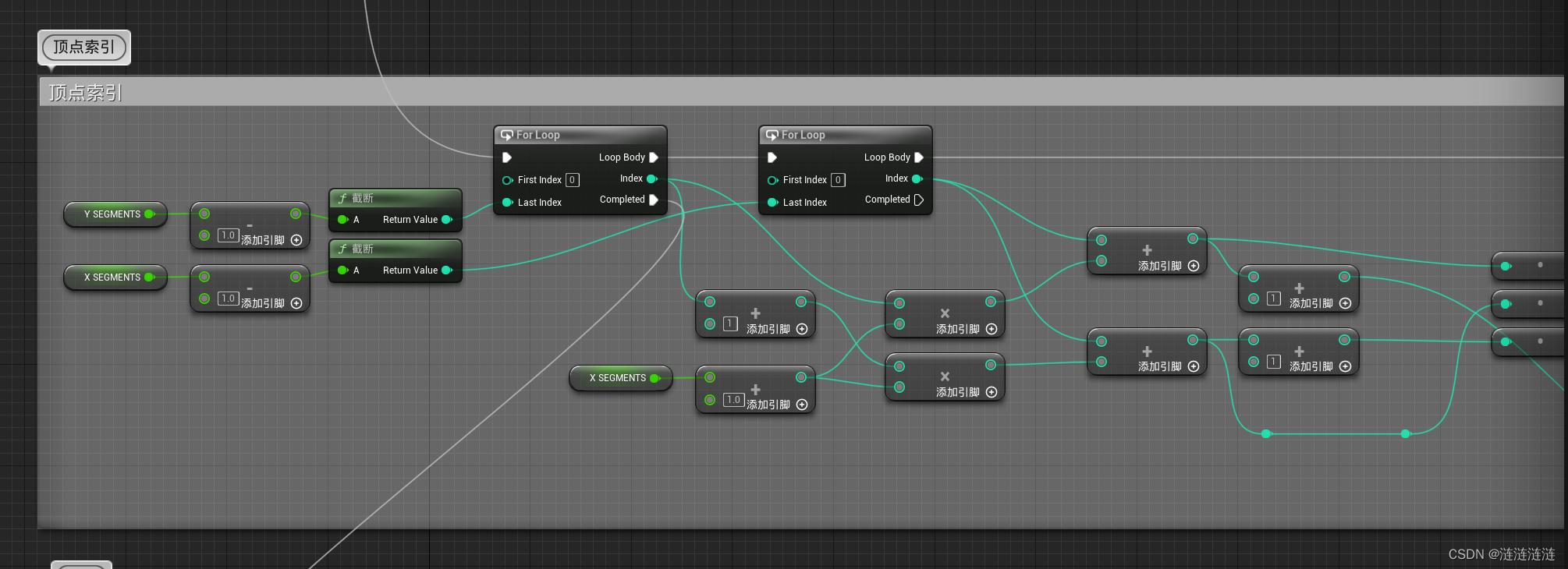Click the second For Loop's Index output pin
Viewport: 1568px width, 569px height.
tap(917, 178)
